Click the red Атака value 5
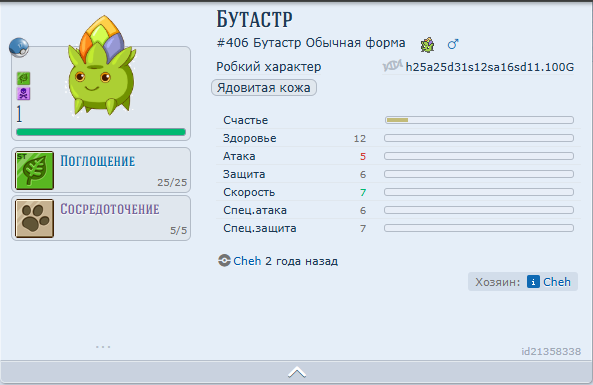Viewport: 593px width, 385px height. click(x=363, y=156)
